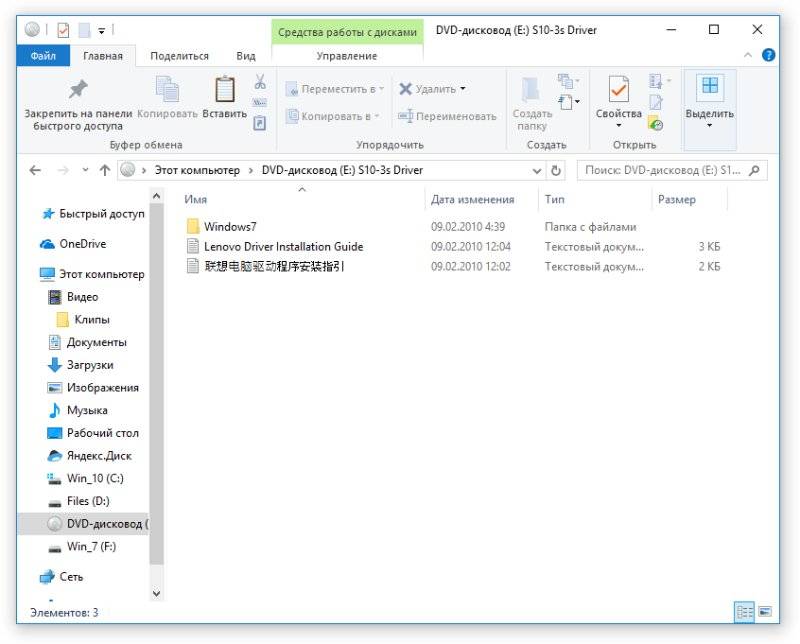Image resolution: width=800 pixels, height=644 pixels.
Task: Click Создать папку new folder icon
Action: (531, 89)
